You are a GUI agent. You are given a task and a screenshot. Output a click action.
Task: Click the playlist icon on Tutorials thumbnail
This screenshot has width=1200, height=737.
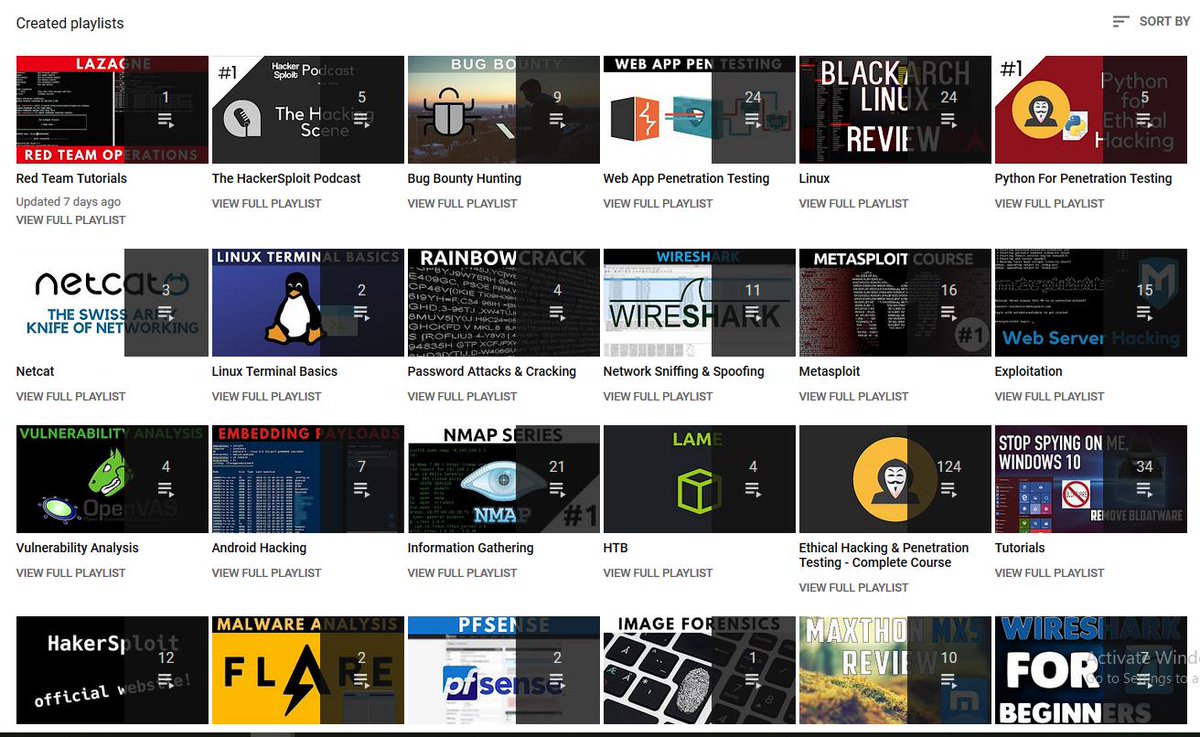pyautogui.click(x=1144, y=489)
